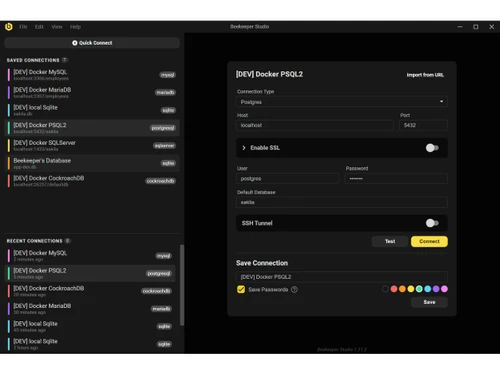Image resolution: width=500 pixels, height=375 pixels.
Task: Click the connection name field under Save Connection
Action: tap(342, 277)
